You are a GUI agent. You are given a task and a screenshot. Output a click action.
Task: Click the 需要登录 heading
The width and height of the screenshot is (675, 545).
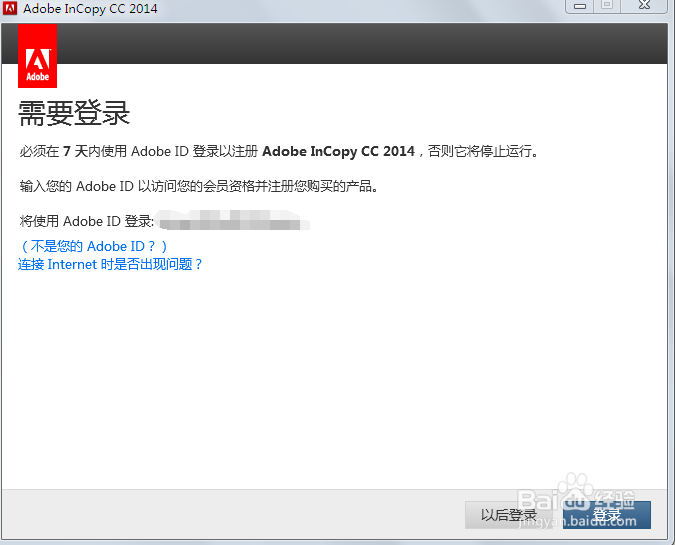74,113
